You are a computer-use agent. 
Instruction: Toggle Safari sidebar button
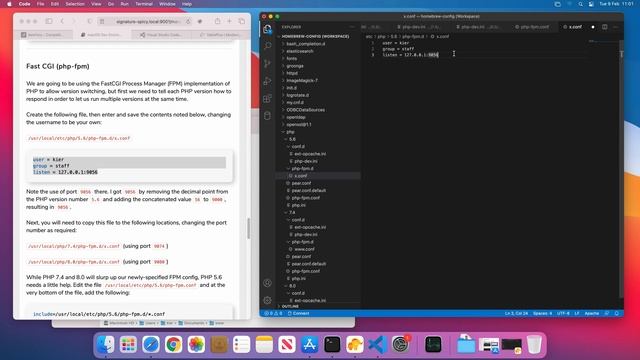pos(49,21)
